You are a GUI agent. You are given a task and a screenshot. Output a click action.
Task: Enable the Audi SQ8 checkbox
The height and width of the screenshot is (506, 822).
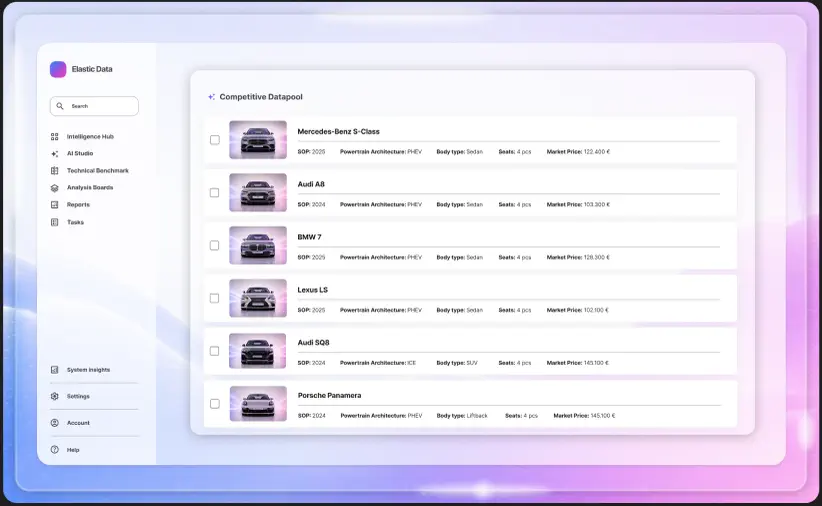[x=214, y=351]
